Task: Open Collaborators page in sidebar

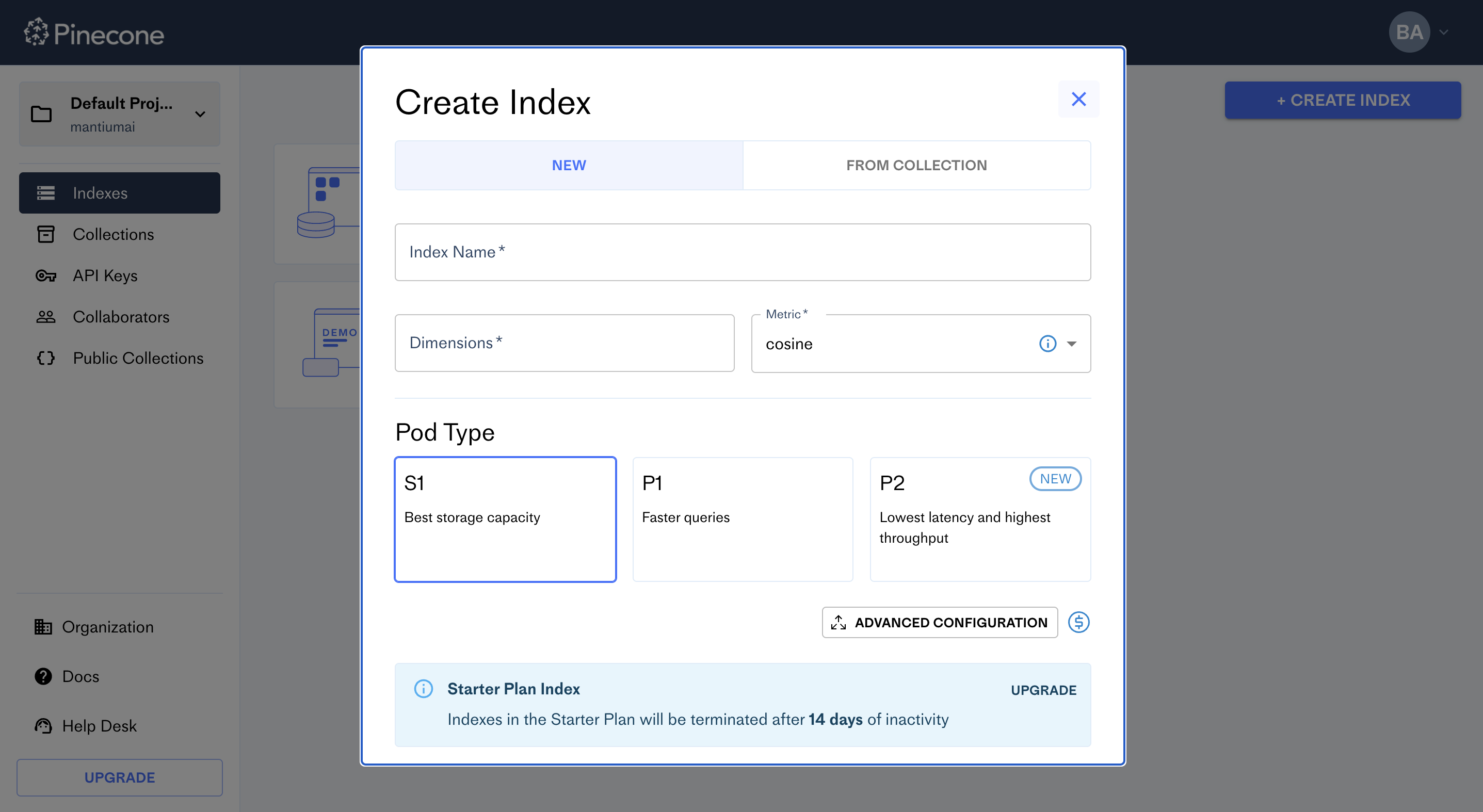Action: coord(121,317)
